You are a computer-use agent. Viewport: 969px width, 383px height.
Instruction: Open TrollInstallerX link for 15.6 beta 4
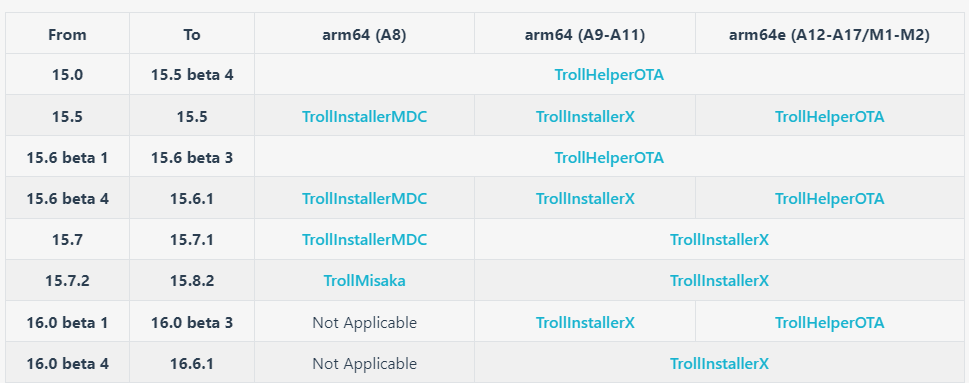click(585, 198)
